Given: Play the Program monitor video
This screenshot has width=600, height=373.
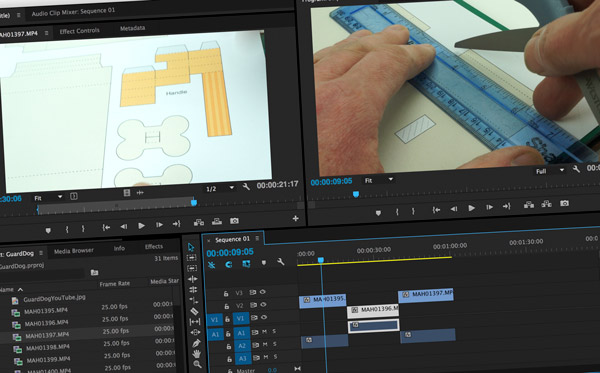Looking at the screenshot, I should pyautogui.click(x=471, y=208).
